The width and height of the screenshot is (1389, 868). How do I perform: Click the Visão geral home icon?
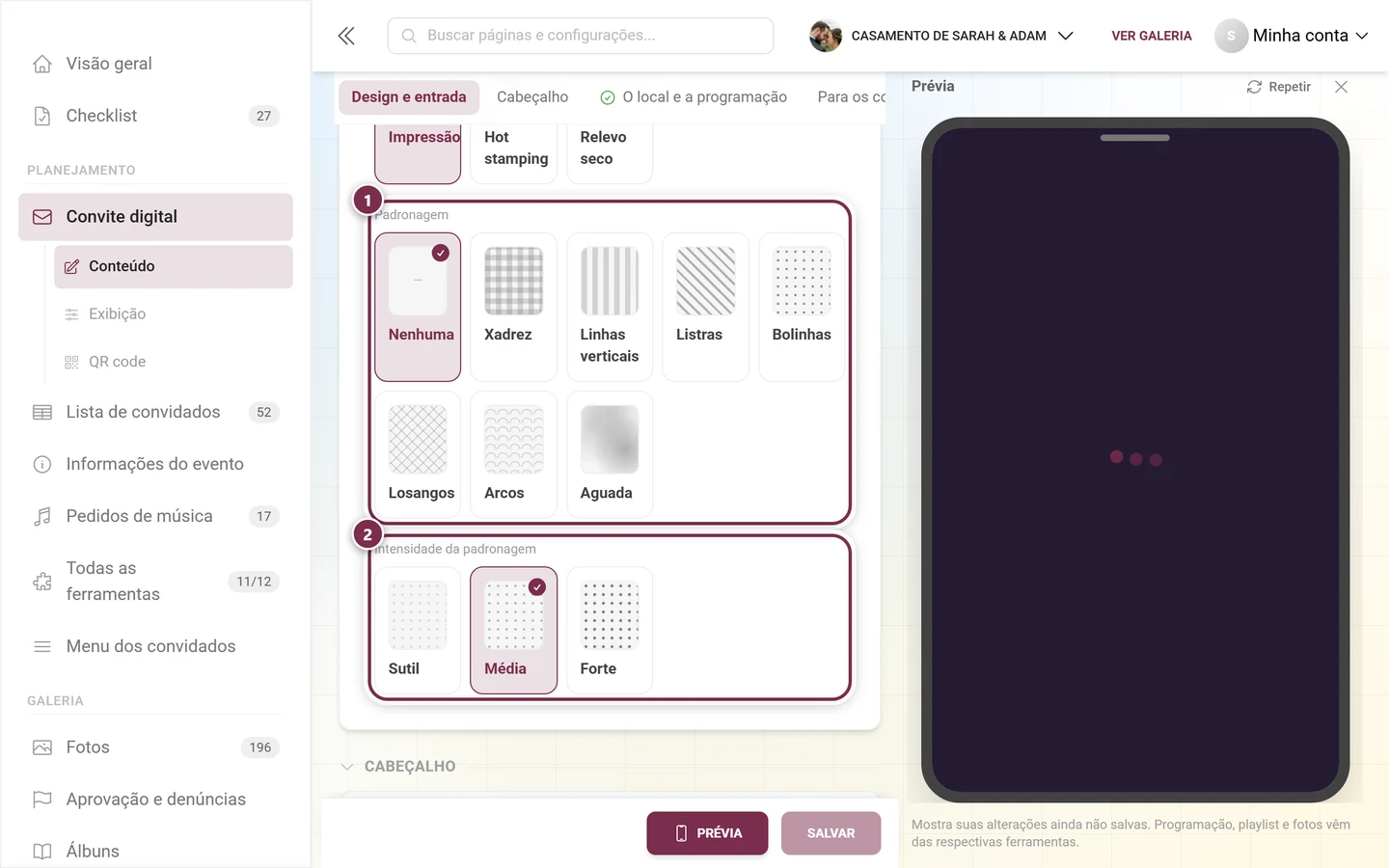[x=42, y=64]
